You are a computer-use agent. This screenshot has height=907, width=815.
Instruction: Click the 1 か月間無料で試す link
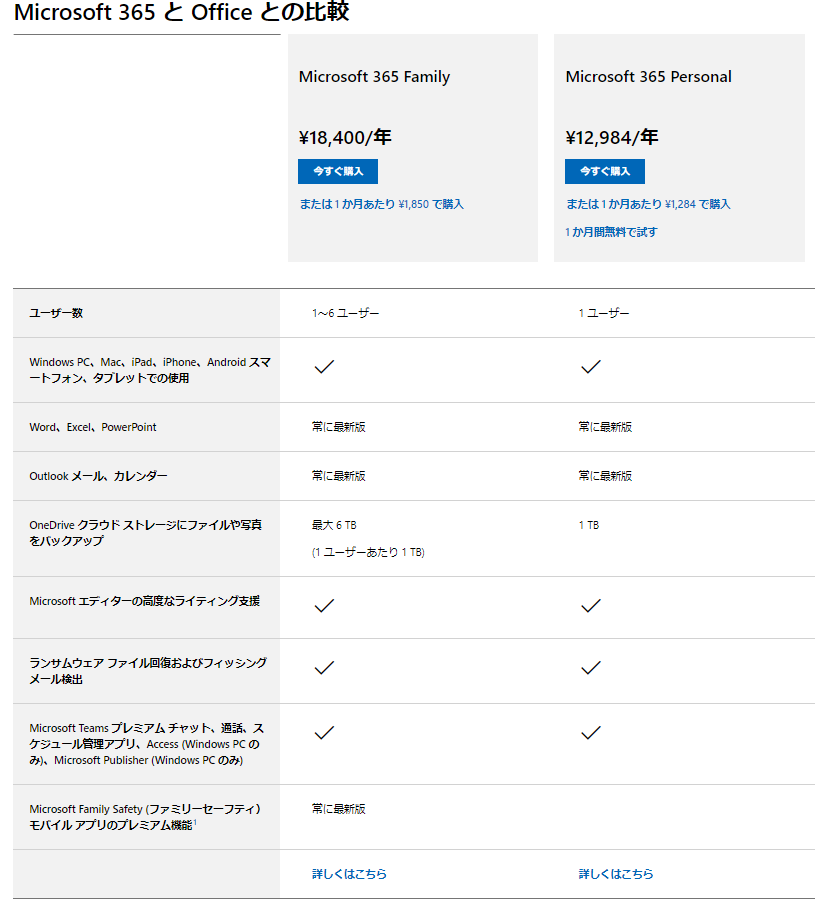coord(611,232)
